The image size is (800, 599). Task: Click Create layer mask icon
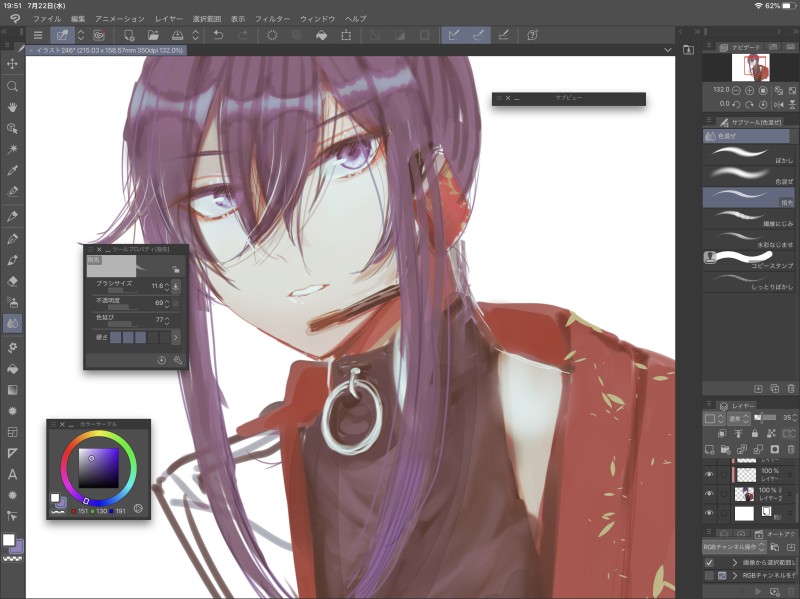tap(774, 450)
